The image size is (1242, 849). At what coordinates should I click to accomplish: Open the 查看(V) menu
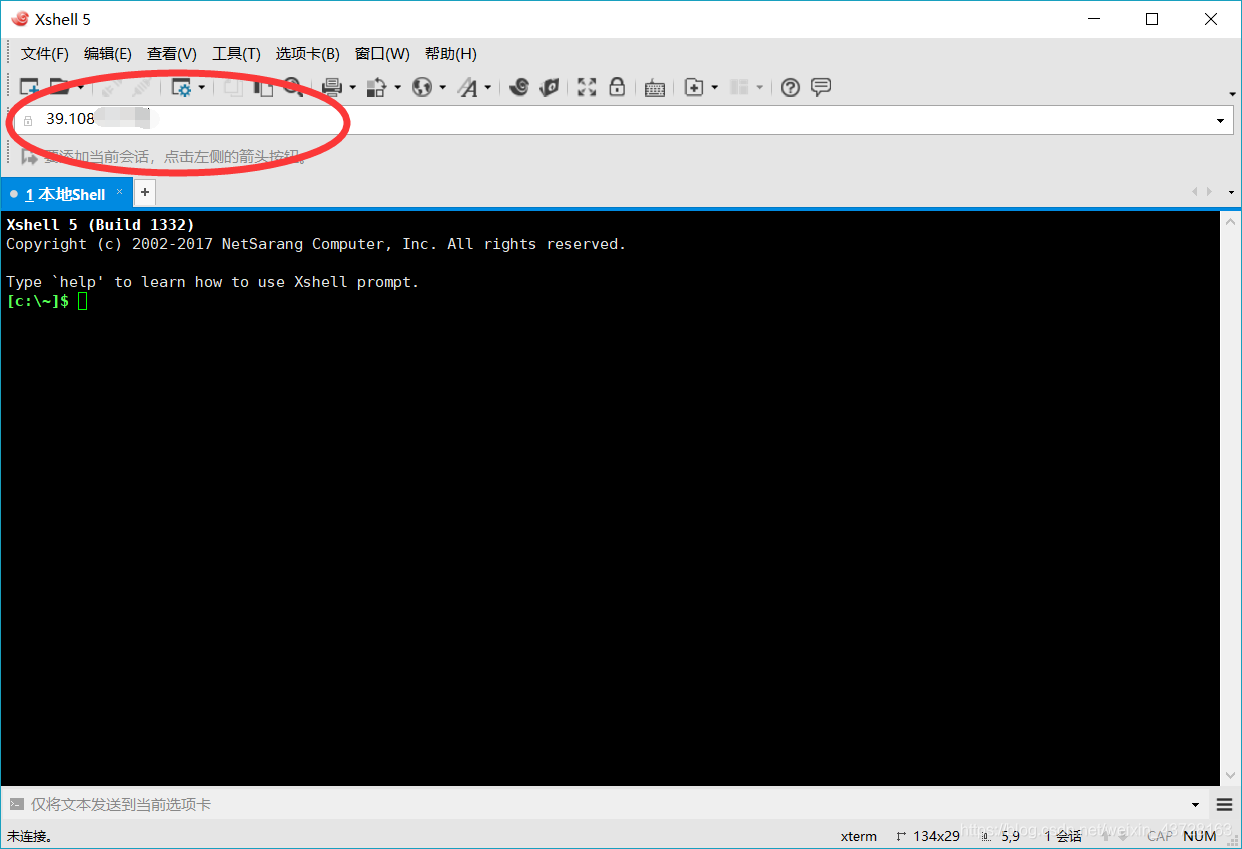(x=172, y=54)
